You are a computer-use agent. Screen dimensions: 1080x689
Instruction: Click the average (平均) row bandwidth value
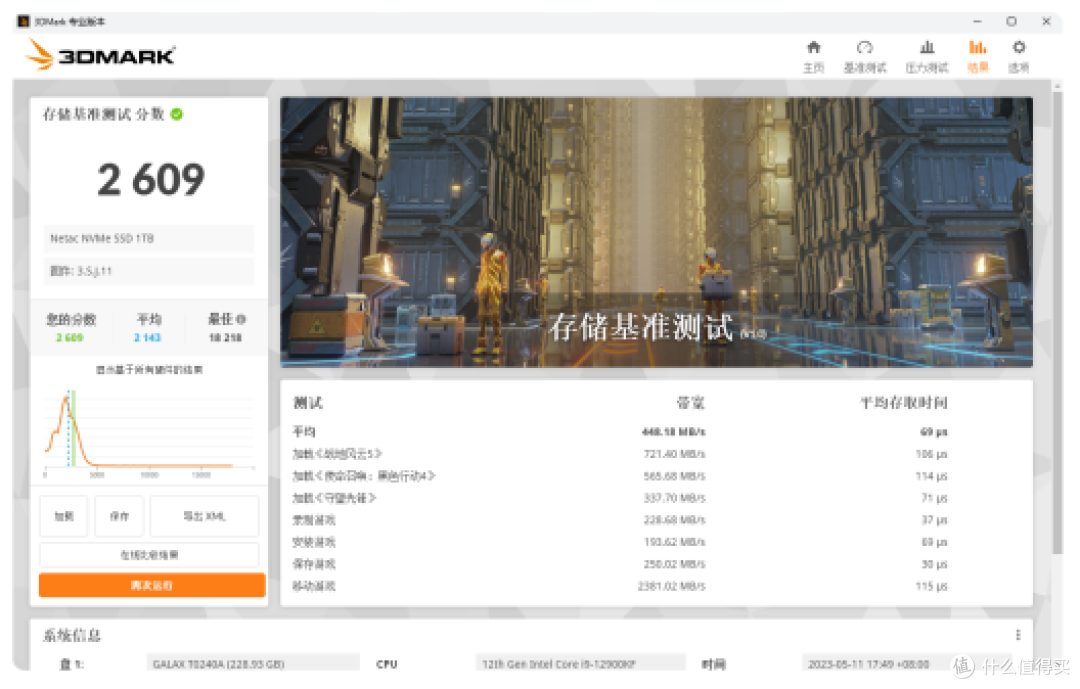pos(674,432)
